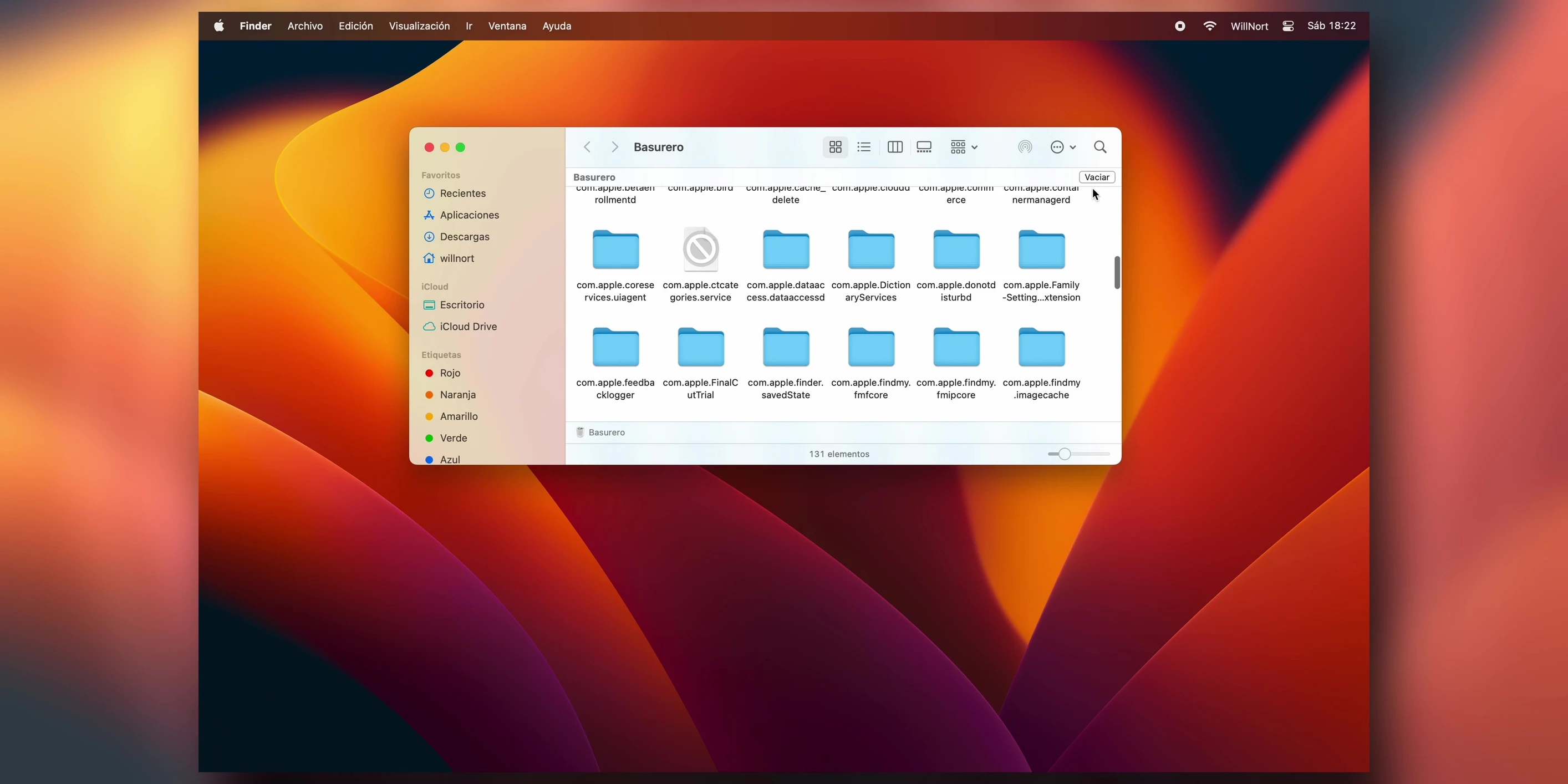Image resolution: width=1568 pixels, height=784 pixels.
Task: Open iCloud Drive in the sidebar
Action: pyautogui.click(x=468, y=326)
